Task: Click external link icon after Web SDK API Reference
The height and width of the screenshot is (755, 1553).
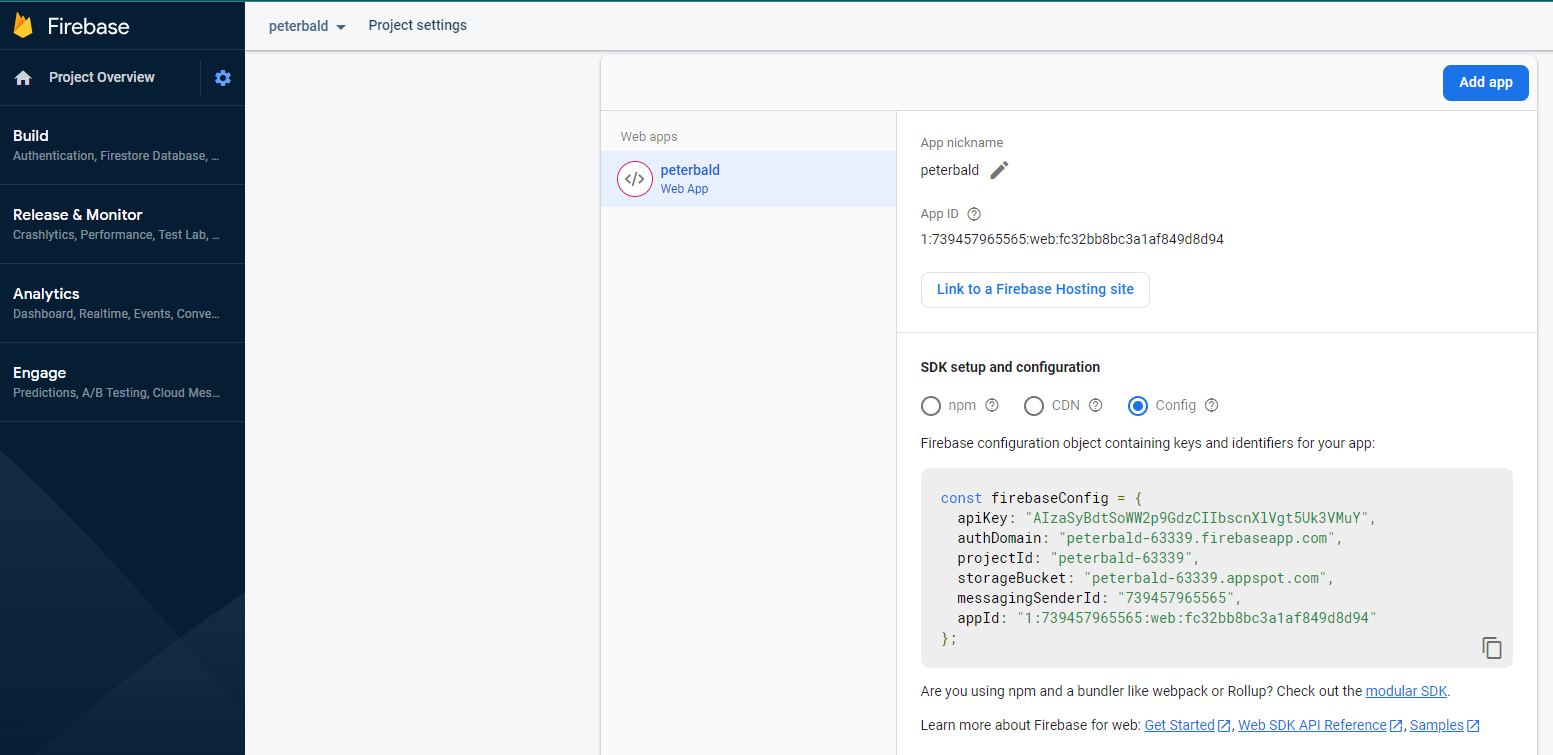Action: (x=1396, y=726)
